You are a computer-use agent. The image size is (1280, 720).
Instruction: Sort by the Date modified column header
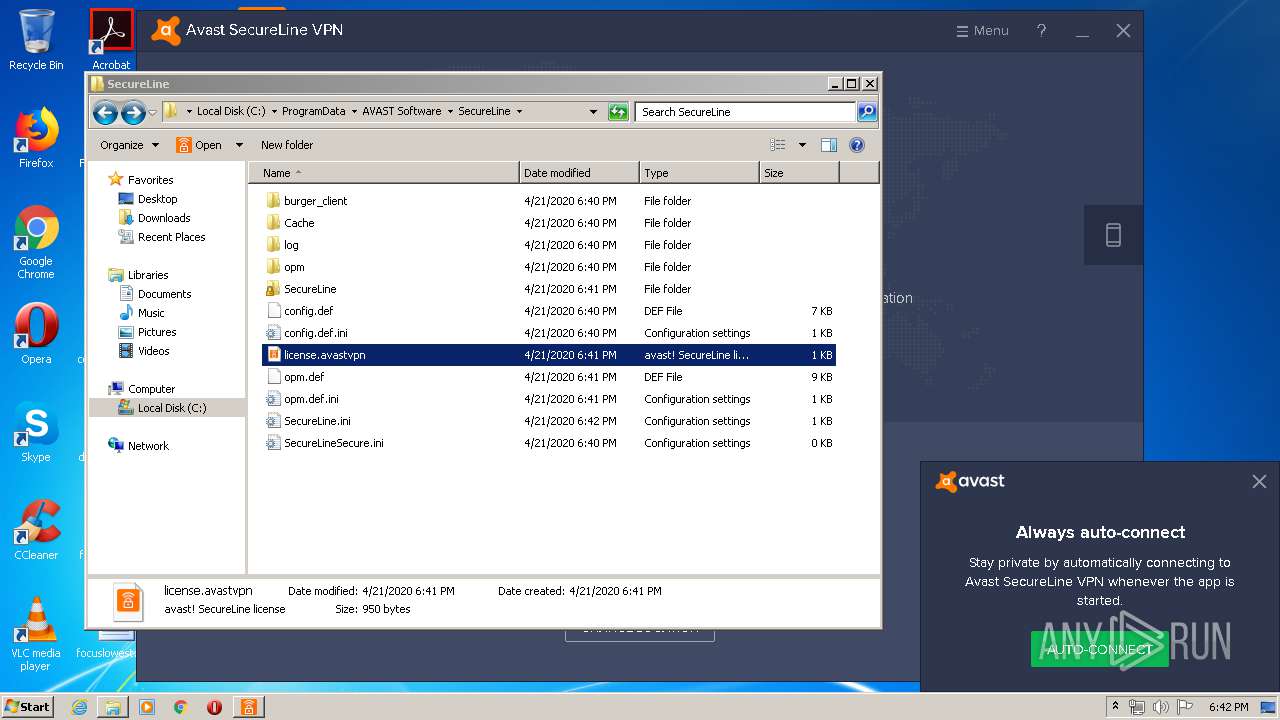[x=579, y=173]
